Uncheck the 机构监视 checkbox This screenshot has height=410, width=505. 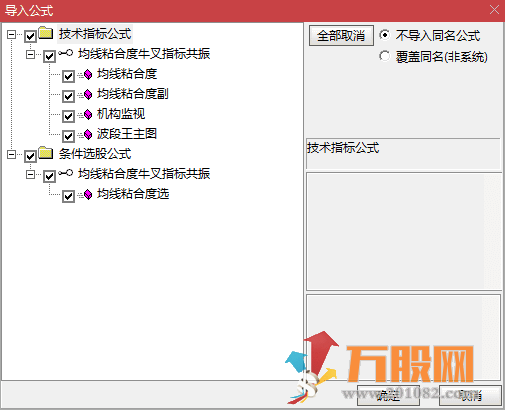point(68,116)
